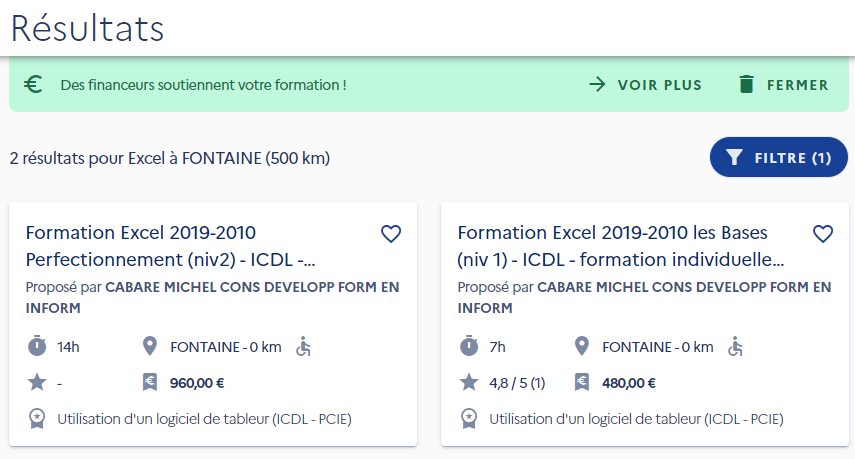The image size is (855, 459).
Task: Open Formation Excel 2019-2010 les Bases title
Action: pos(621,246)
